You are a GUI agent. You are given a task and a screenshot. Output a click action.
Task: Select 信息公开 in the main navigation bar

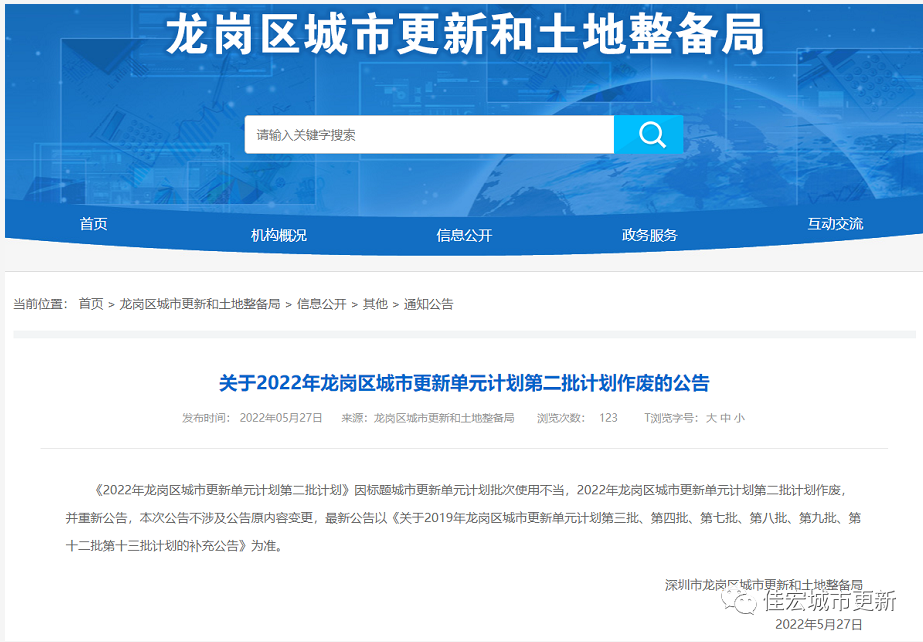click(464, 235)
